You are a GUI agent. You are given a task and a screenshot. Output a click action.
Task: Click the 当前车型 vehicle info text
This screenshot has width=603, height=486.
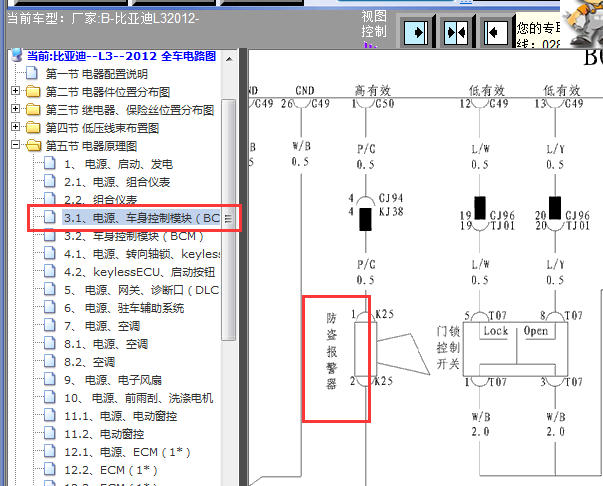pyautogui.click(x=103, y=18)
